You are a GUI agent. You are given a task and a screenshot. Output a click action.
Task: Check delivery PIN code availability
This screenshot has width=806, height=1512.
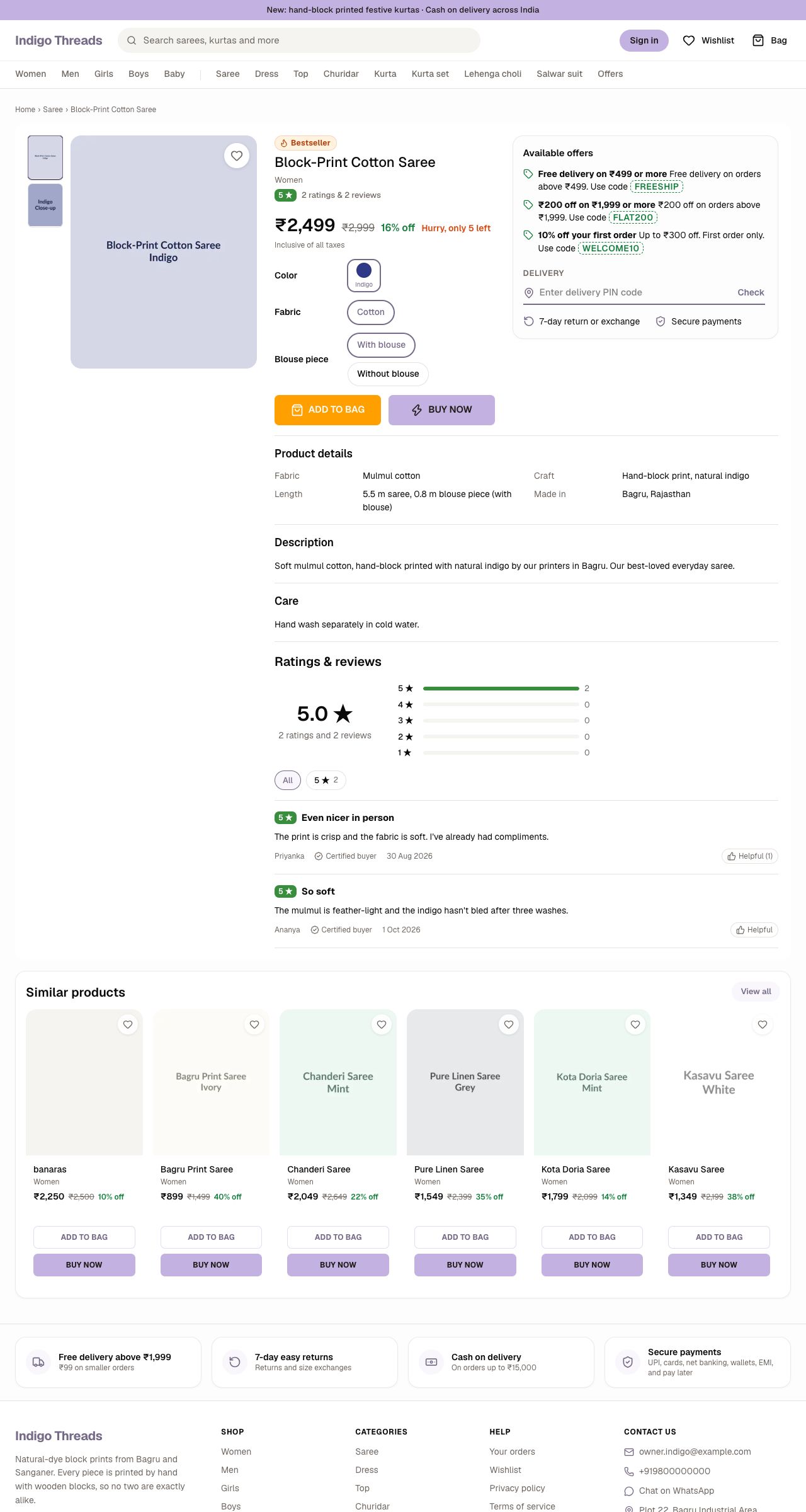tap(751, 292)
